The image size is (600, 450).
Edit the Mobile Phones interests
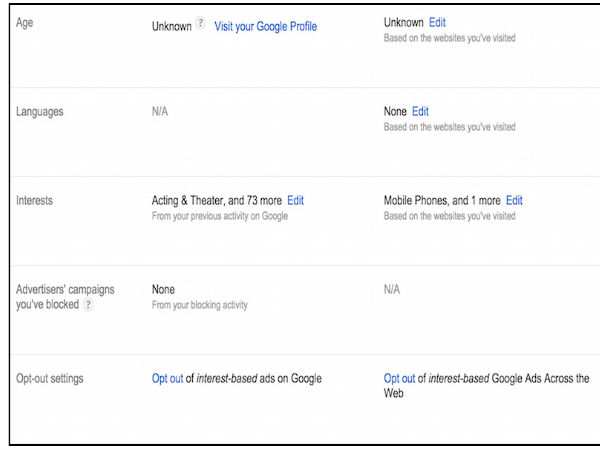click(514, 200)
